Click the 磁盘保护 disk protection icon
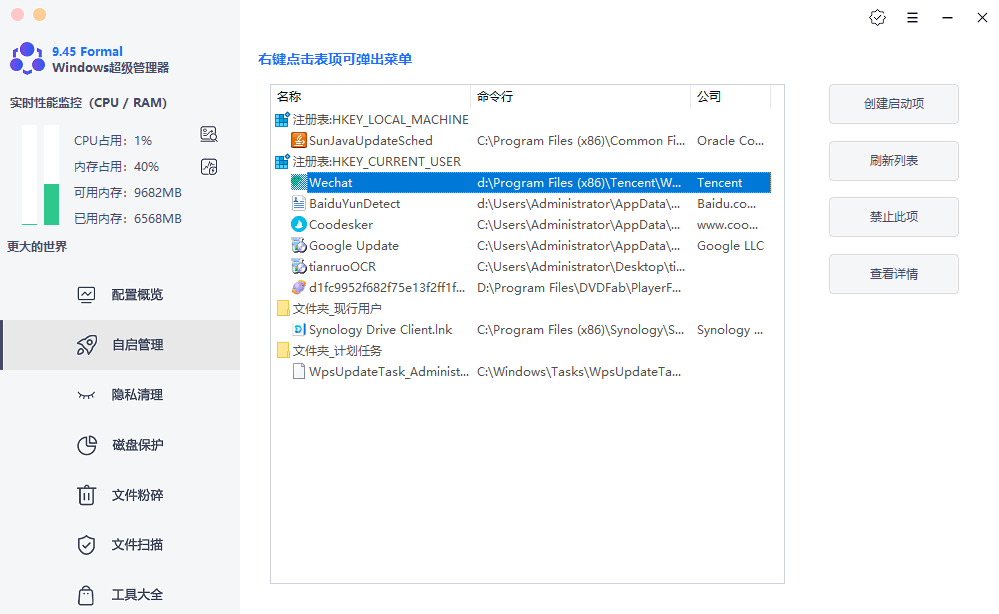The width and height of the screenshot is (999, 614). pos(87,445)
